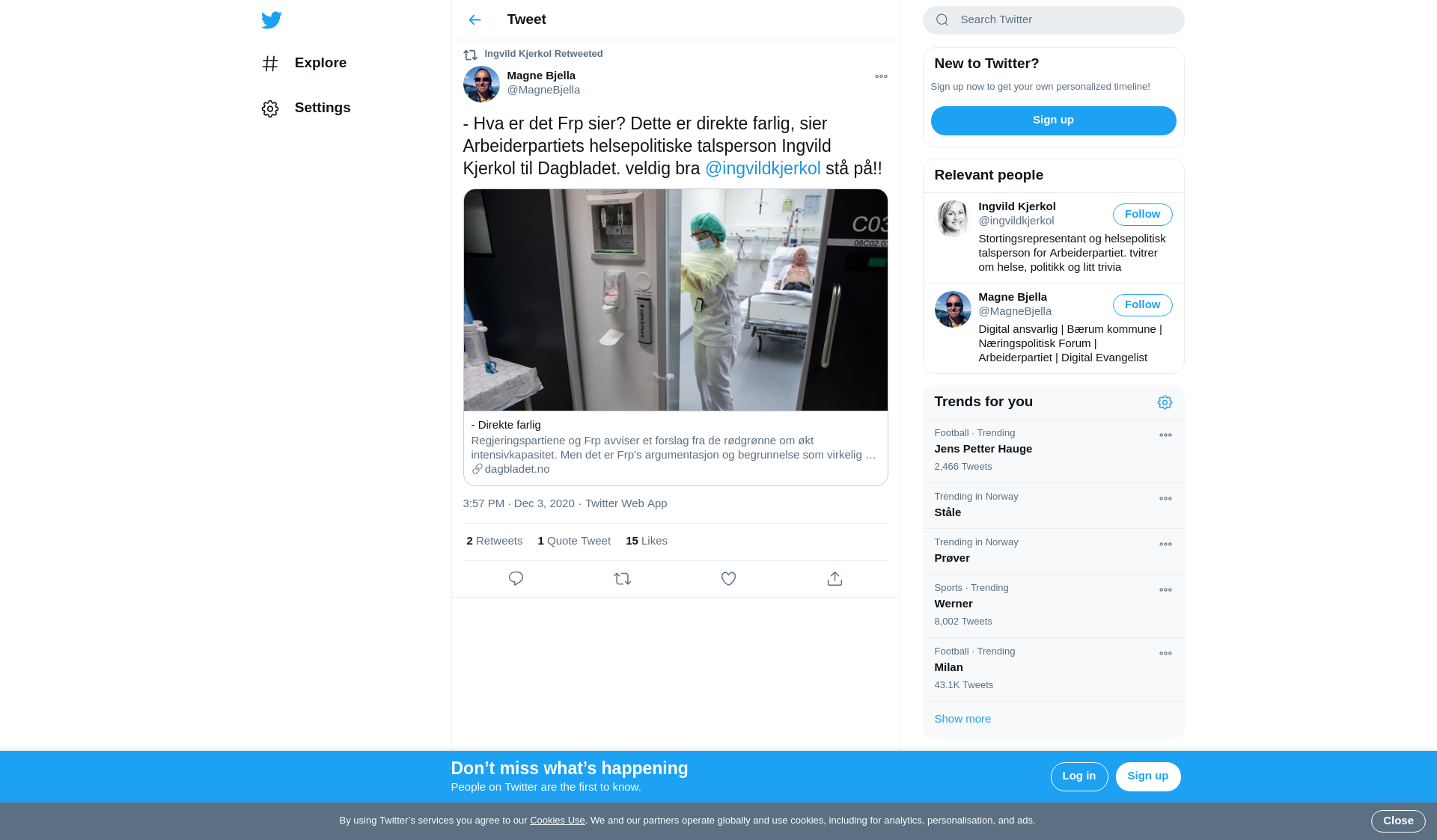Viewport: 1437px width, 840px height.
Task: Close the cookie notice
Action: pyautogui.click(x=1397, y=821)
